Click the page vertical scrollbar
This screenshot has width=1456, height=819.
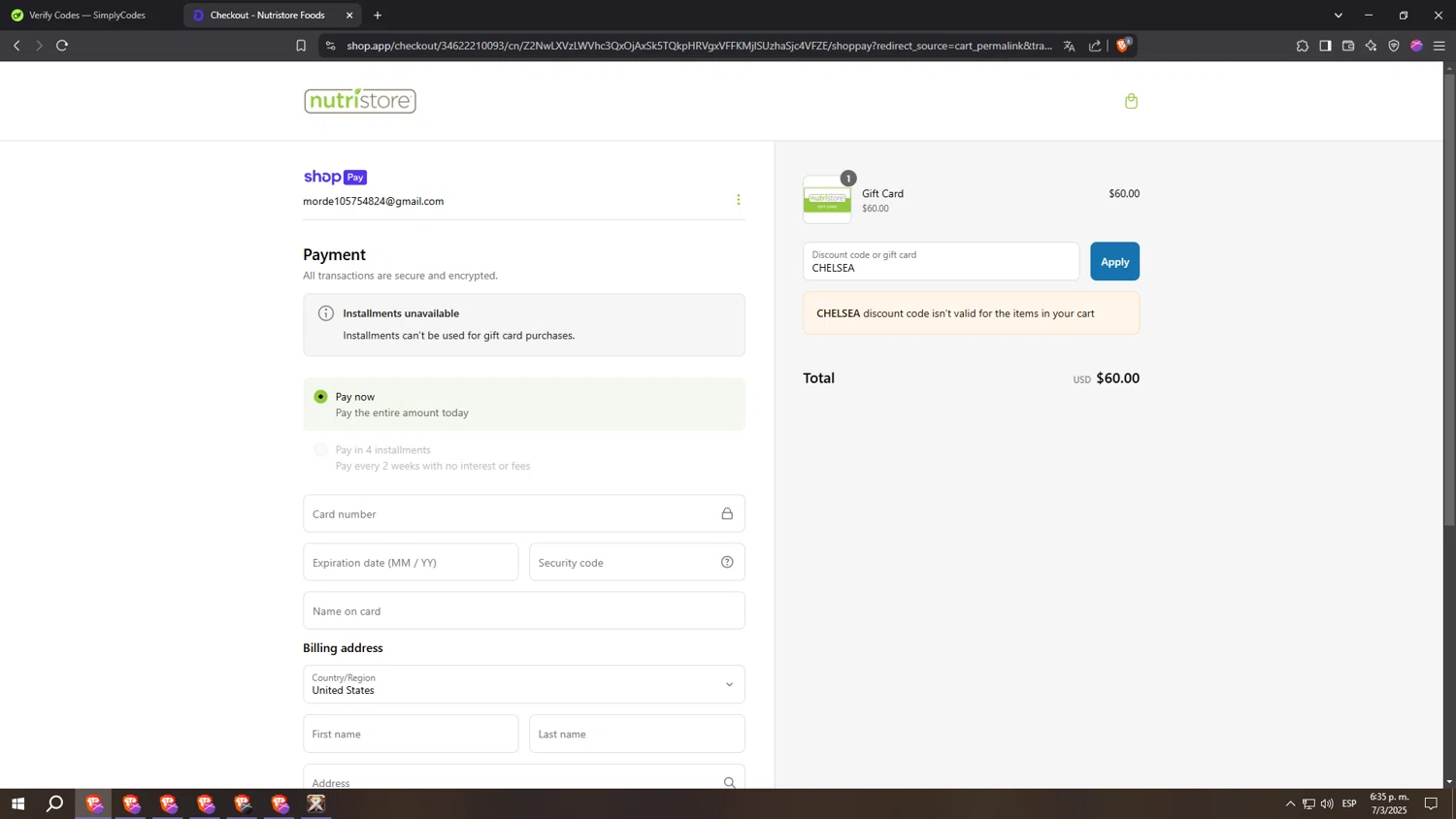point(1449,301)
